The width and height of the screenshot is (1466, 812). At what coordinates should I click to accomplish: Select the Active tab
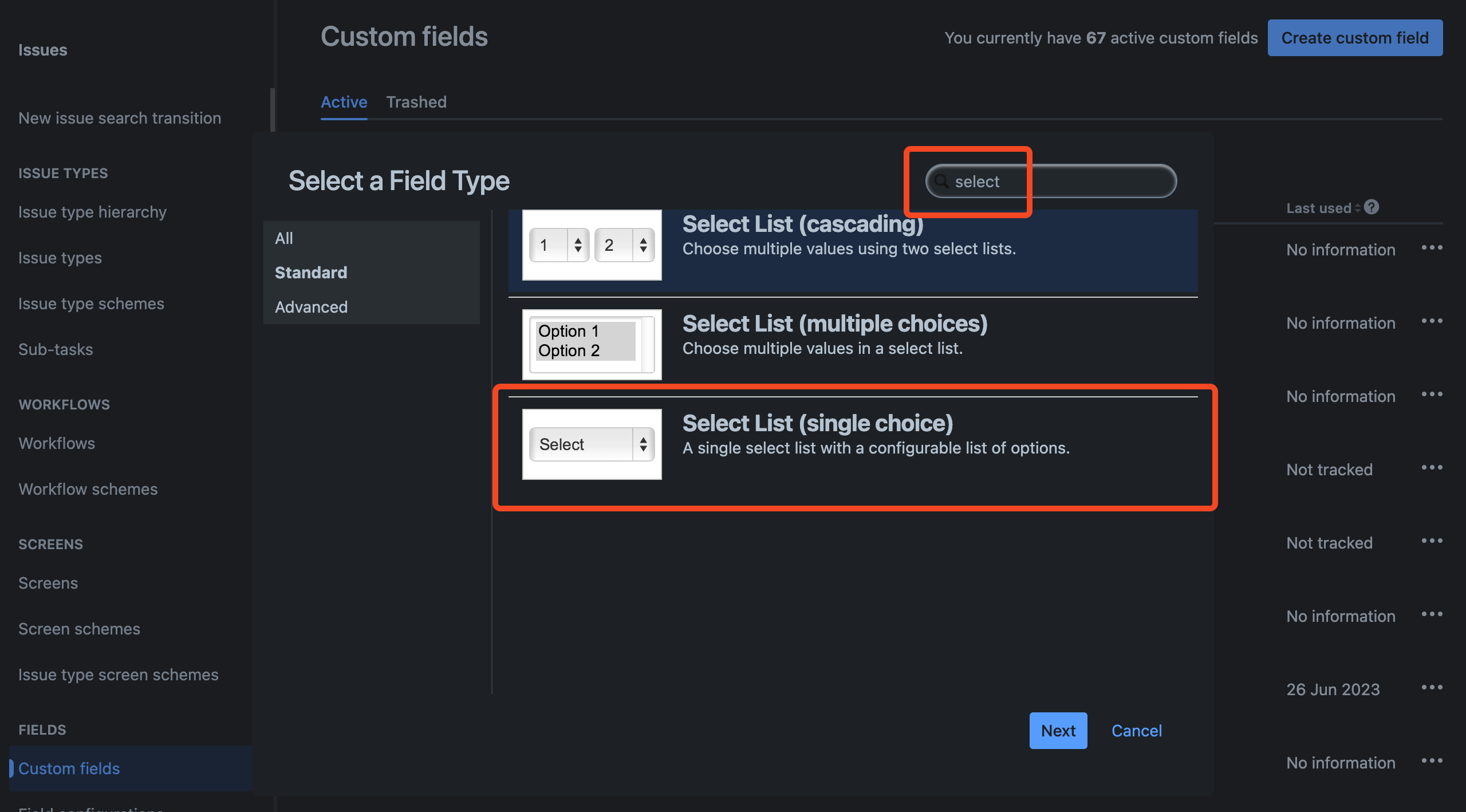click(x=344, y=102)
